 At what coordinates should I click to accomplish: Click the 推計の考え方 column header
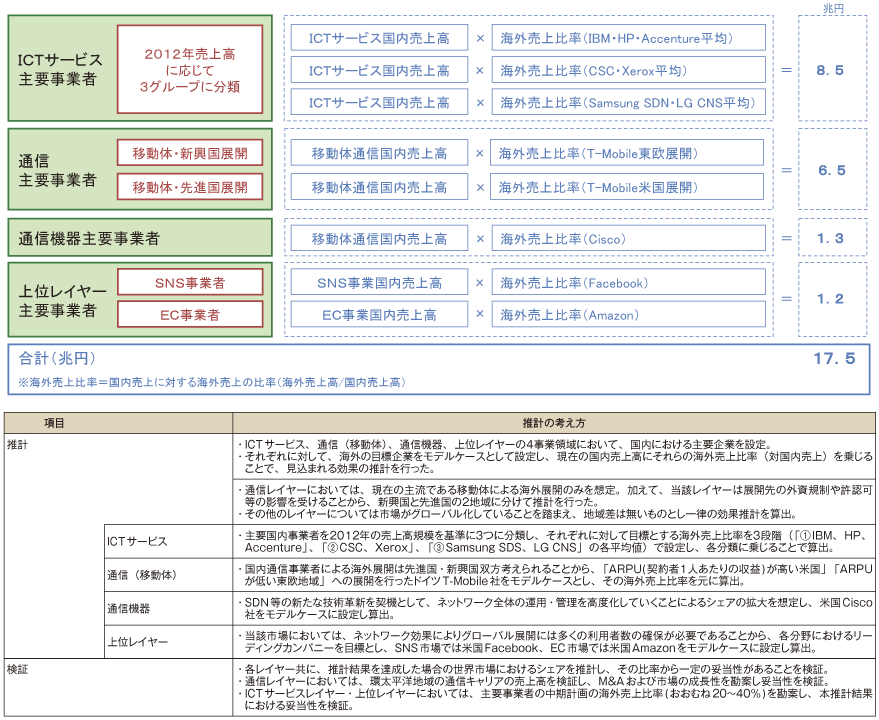pyautogui.click(x=554, y=423)
